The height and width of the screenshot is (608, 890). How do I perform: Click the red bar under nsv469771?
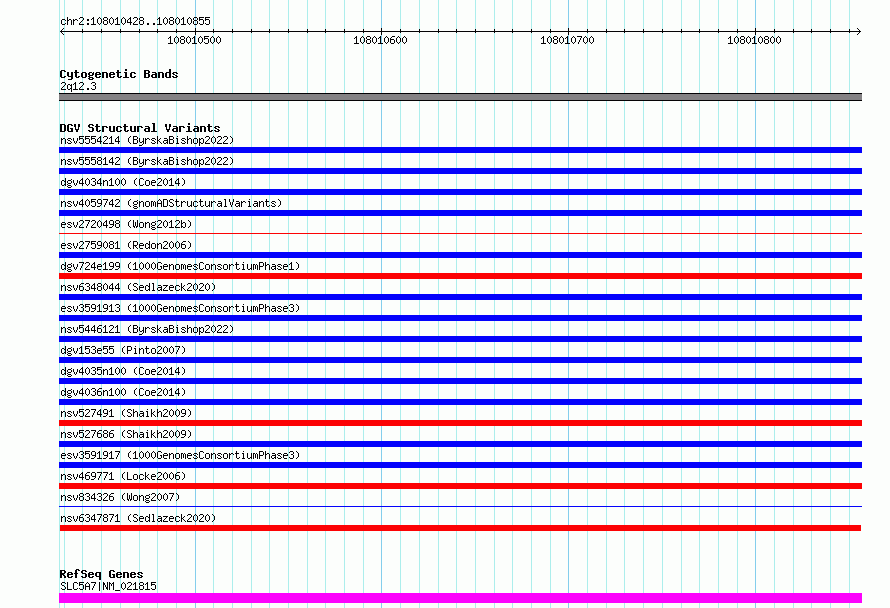point(460,486)
